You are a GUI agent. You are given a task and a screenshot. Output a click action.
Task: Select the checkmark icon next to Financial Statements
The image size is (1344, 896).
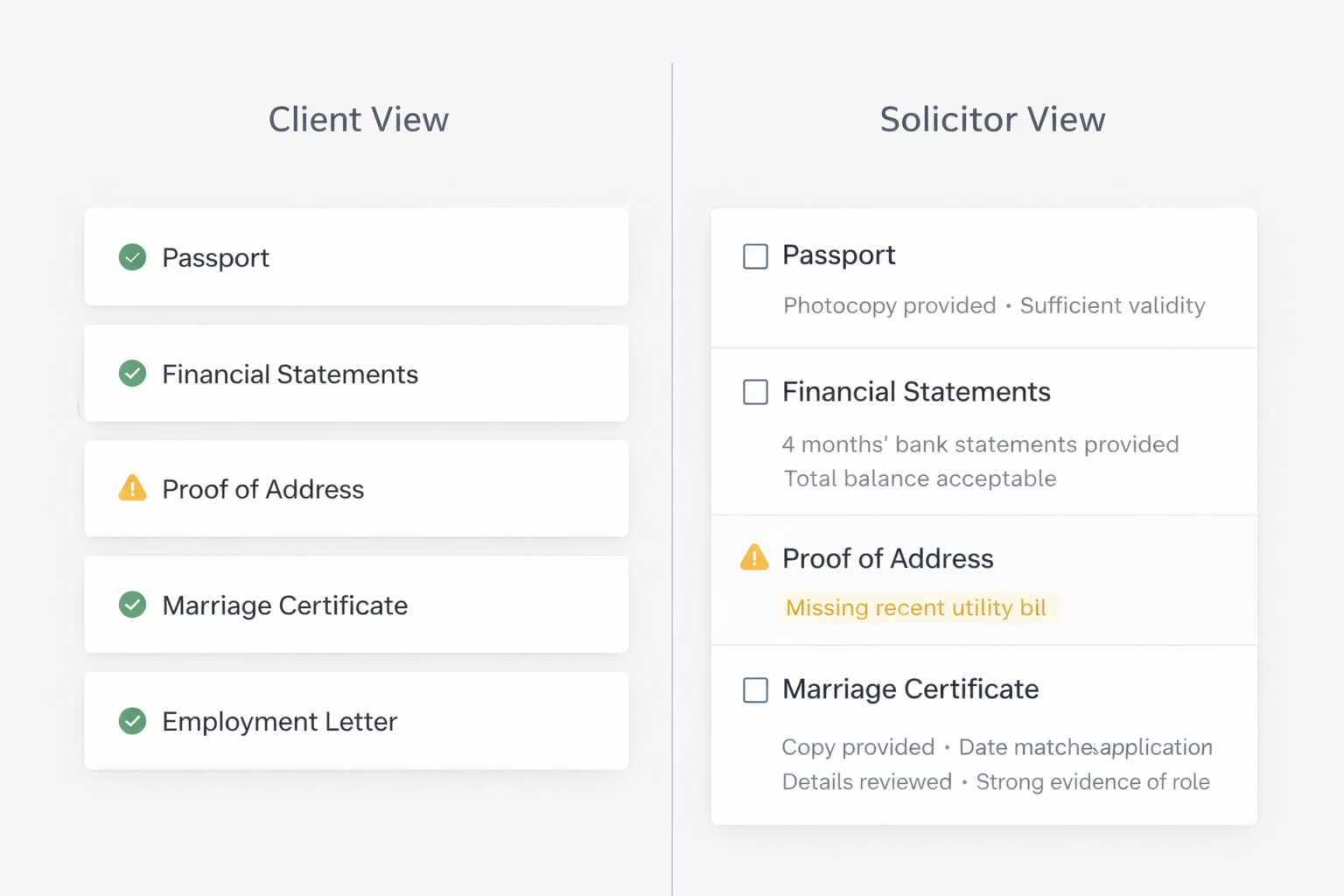(132, 374)
